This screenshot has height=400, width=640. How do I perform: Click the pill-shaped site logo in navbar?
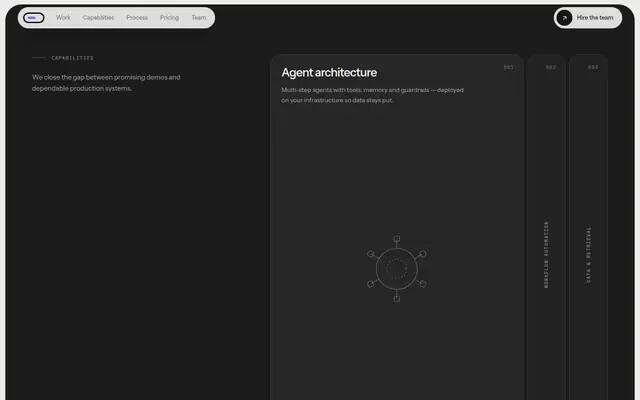[x=33, y=18]
